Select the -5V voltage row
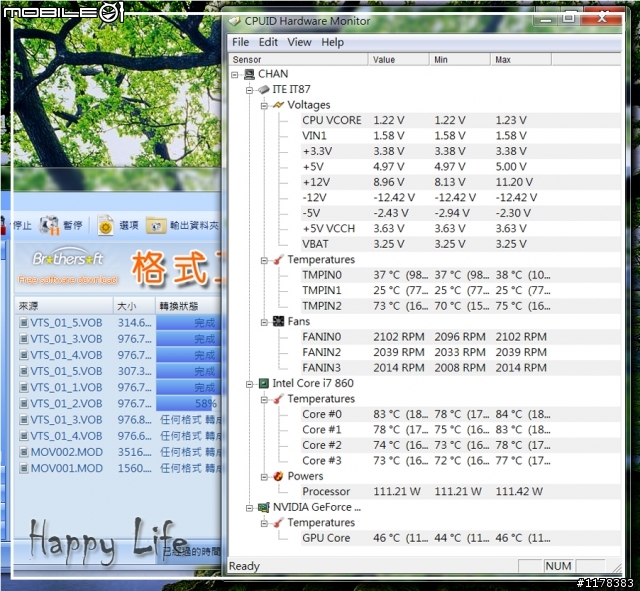640x591 pixels. coord(460,213)
